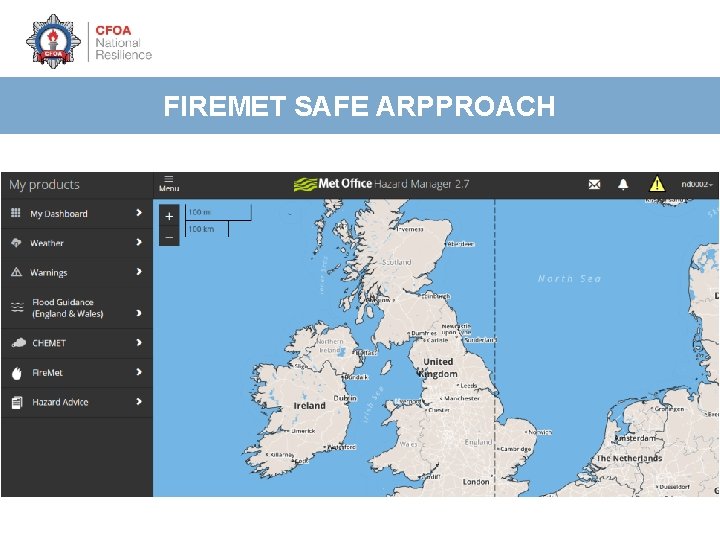Click Amsterdam label on the map
The width and height of the screenshot is (720, 540).
(635, 439)
